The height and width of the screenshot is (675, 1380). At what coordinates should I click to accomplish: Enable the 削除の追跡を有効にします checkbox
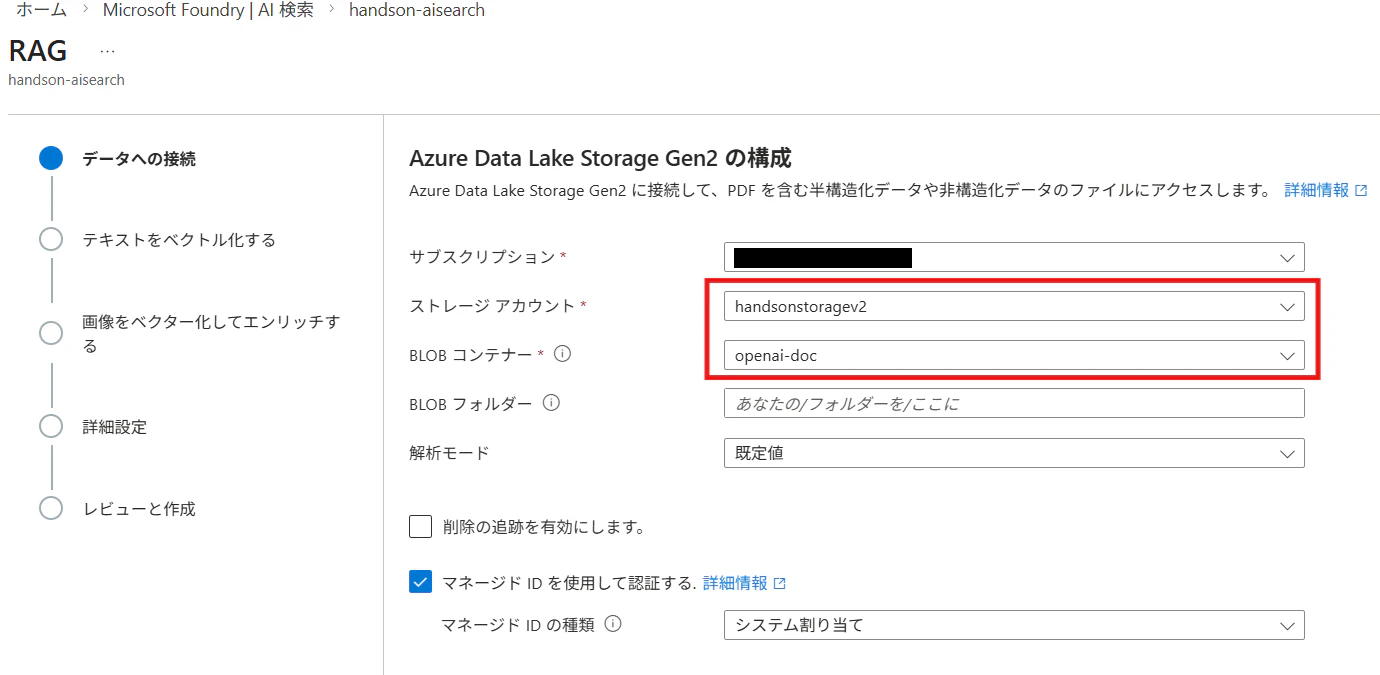(420, 527)
